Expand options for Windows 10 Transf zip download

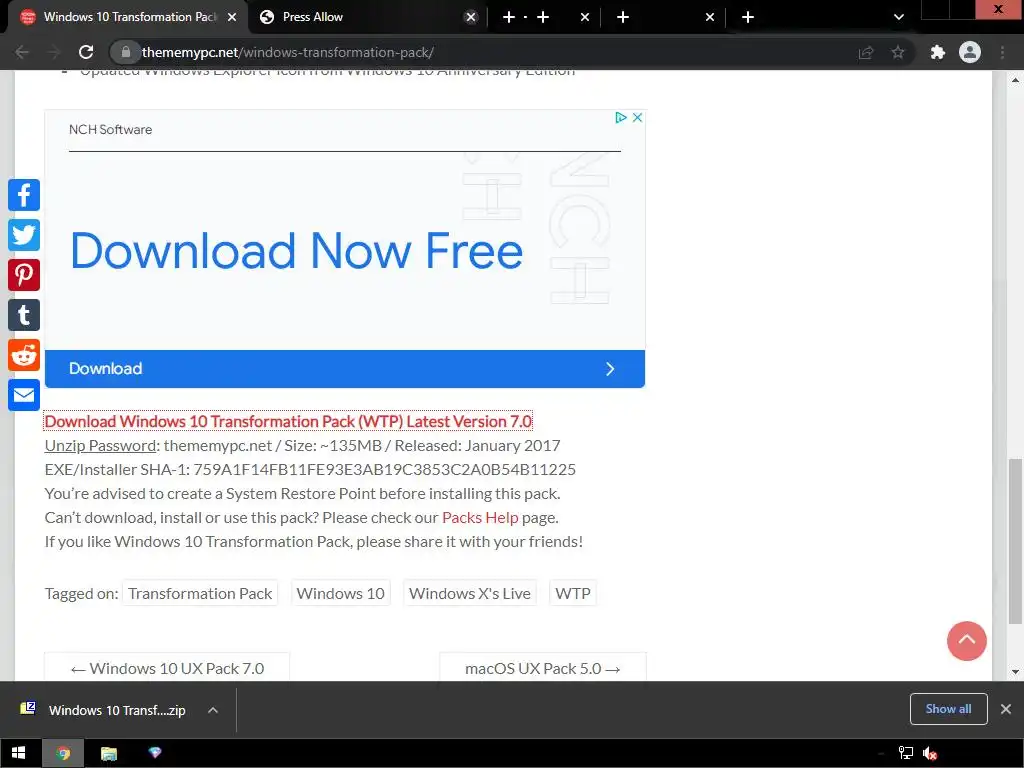click(213, 710)
